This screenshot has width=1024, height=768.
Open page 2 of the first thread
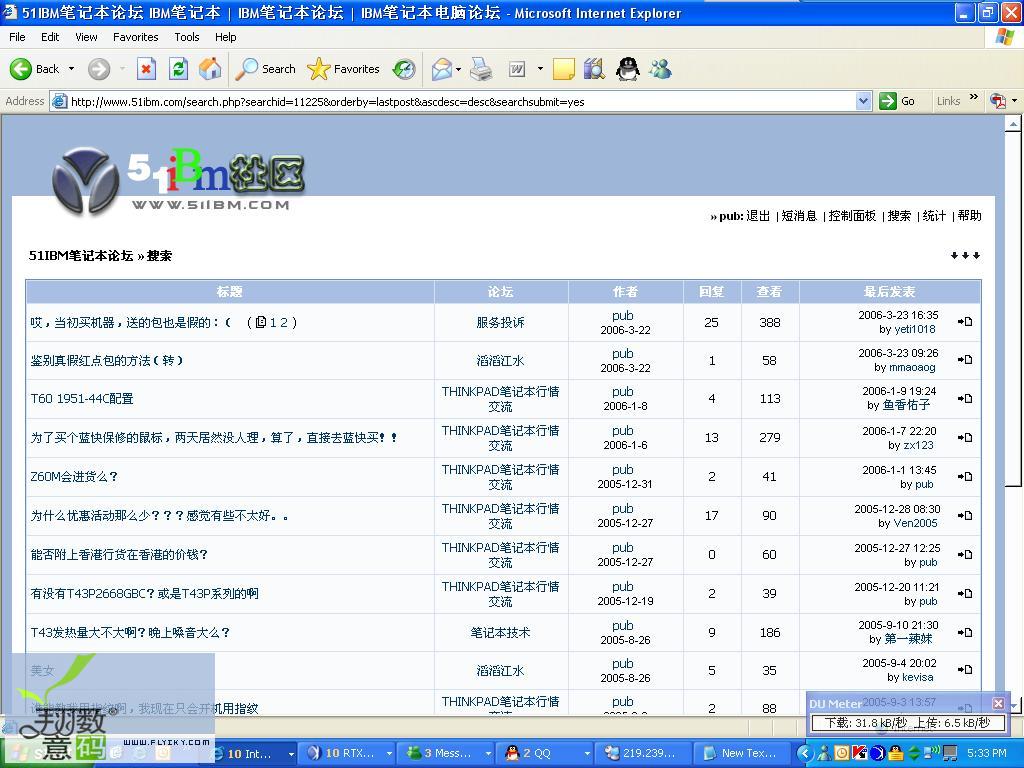coord(284,322)
